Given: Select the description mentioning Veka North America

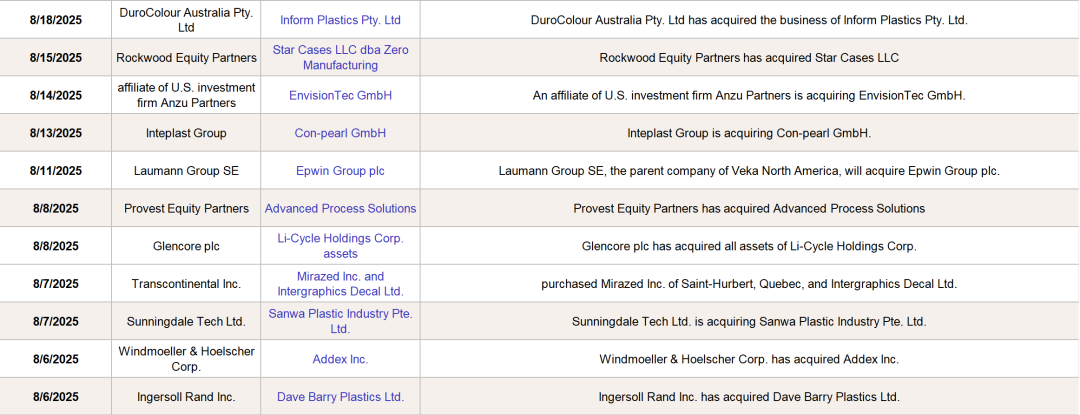Looking at the screenshot, I should pos(749,171).
